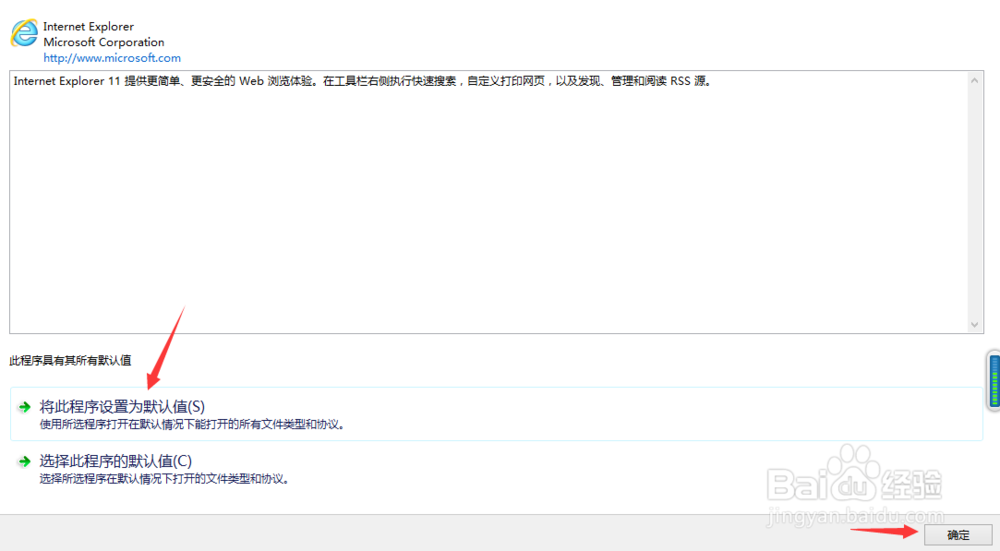Click the Microsoft Corporation publisher text

(x=104, y=42)
